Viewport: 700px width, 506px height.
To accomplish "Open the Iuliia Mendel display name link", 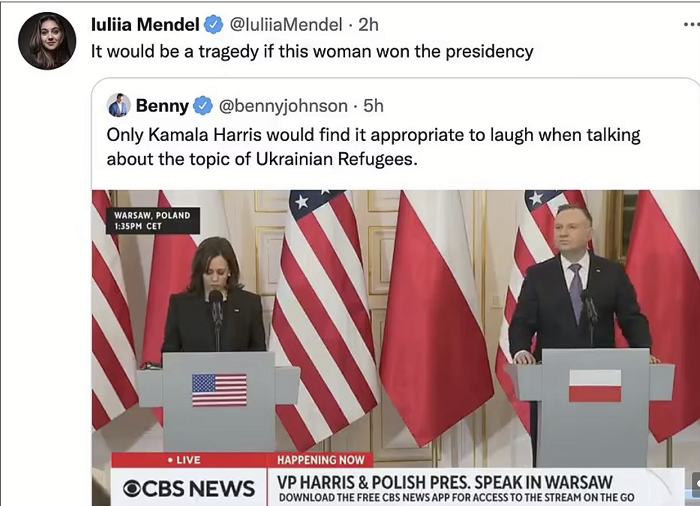I will coord(145,25).
